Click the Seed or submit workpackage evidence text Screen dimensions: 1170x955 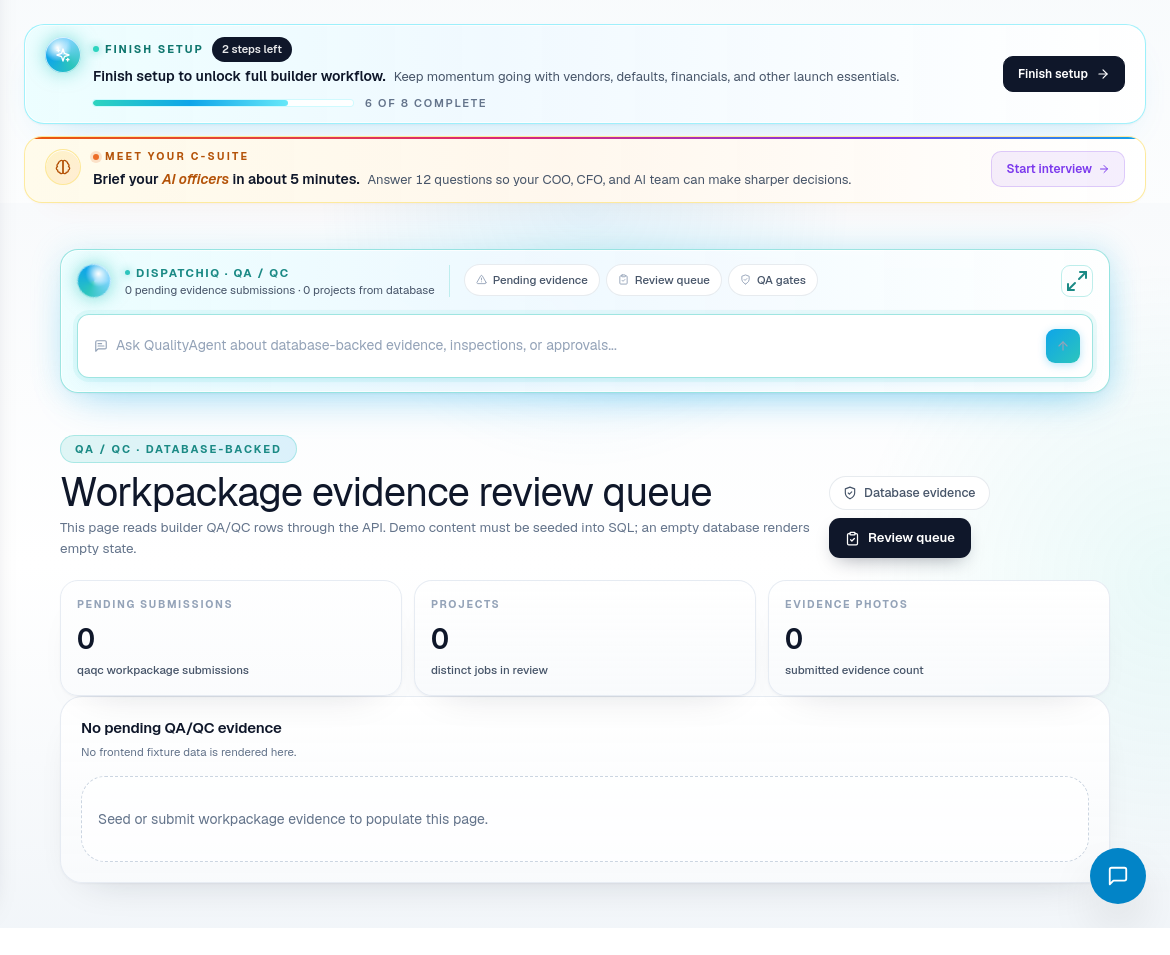(x=292, y=819)
